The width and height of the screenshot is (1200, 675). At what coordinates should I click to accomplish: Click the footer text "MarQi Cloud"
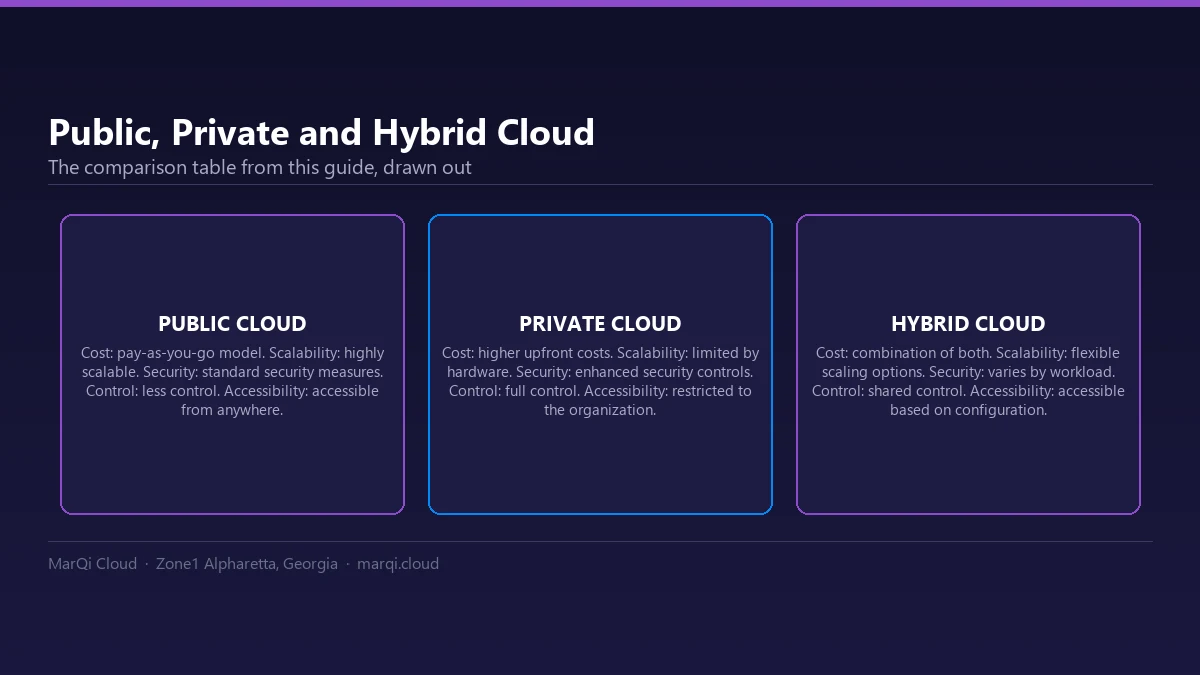tap(92, 564)
